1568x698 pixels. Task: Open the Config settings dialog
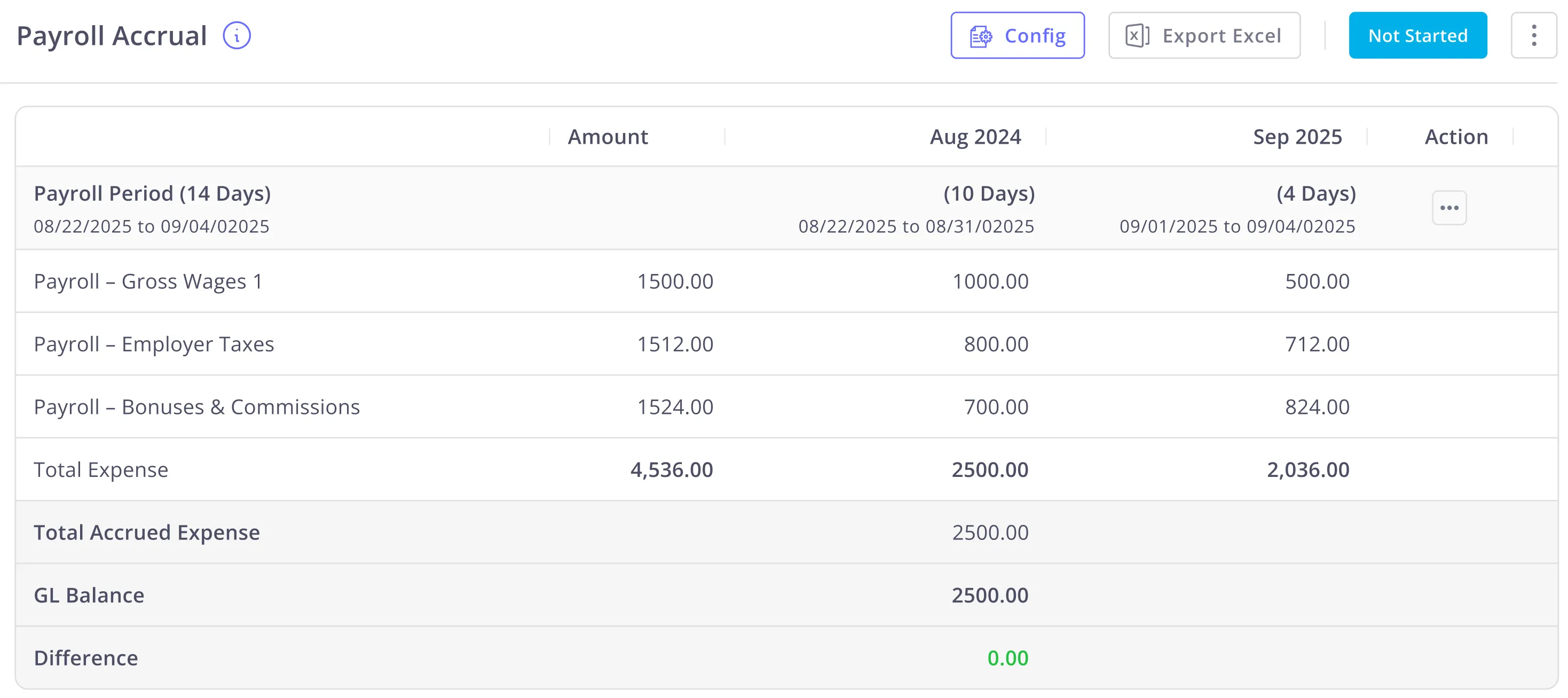1018,35
